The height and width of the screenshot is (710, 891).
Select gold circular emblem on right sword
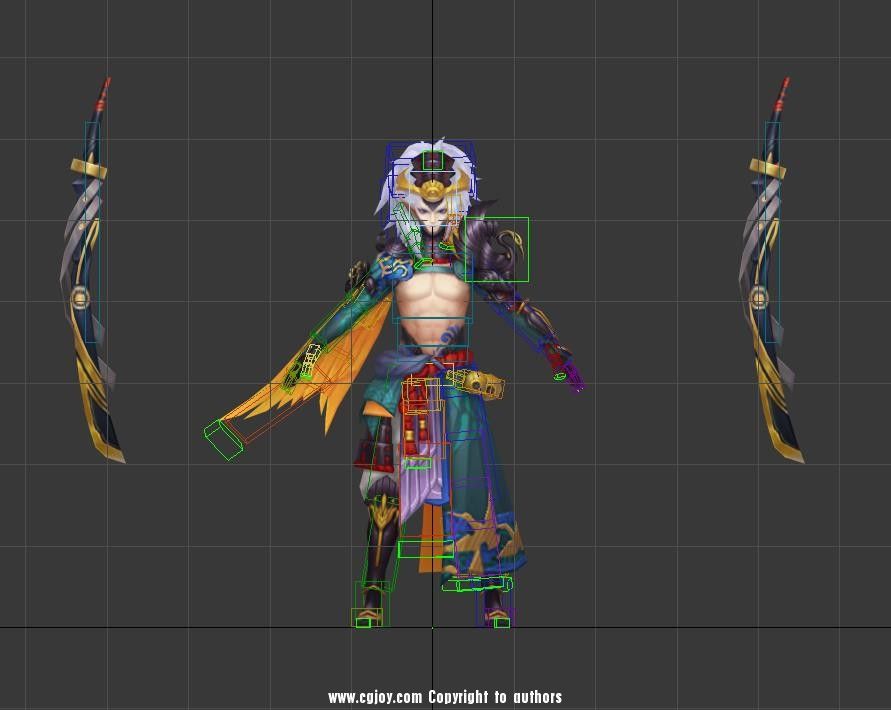click(x=759, y=296)
